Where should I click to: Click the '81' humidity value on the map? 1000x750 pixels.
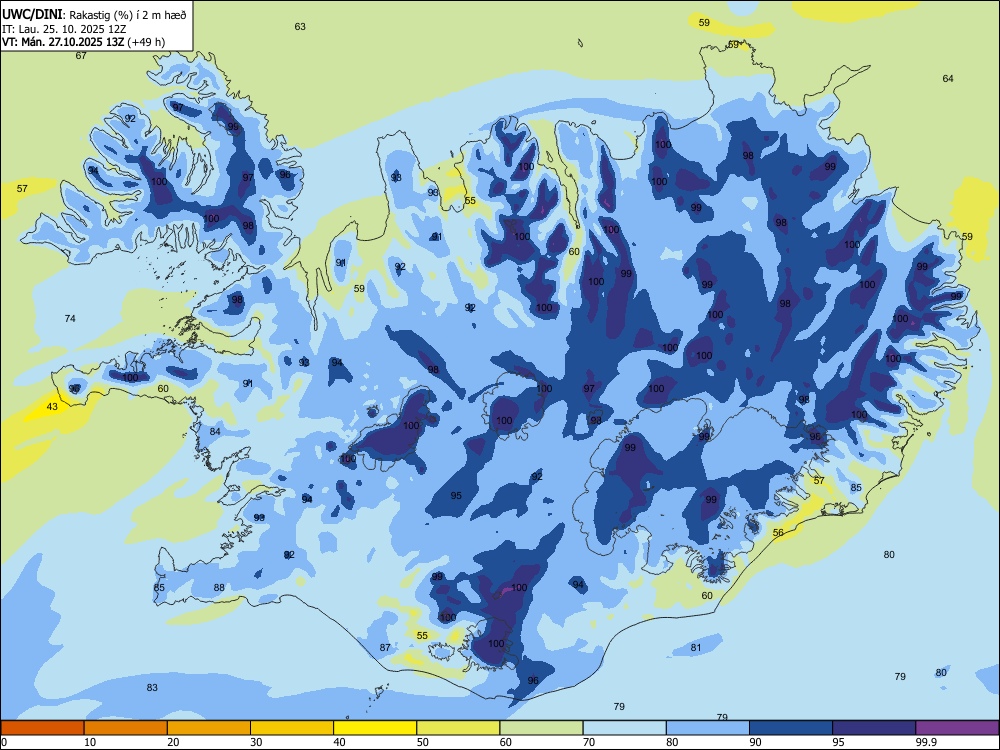[x=696, y=647]
